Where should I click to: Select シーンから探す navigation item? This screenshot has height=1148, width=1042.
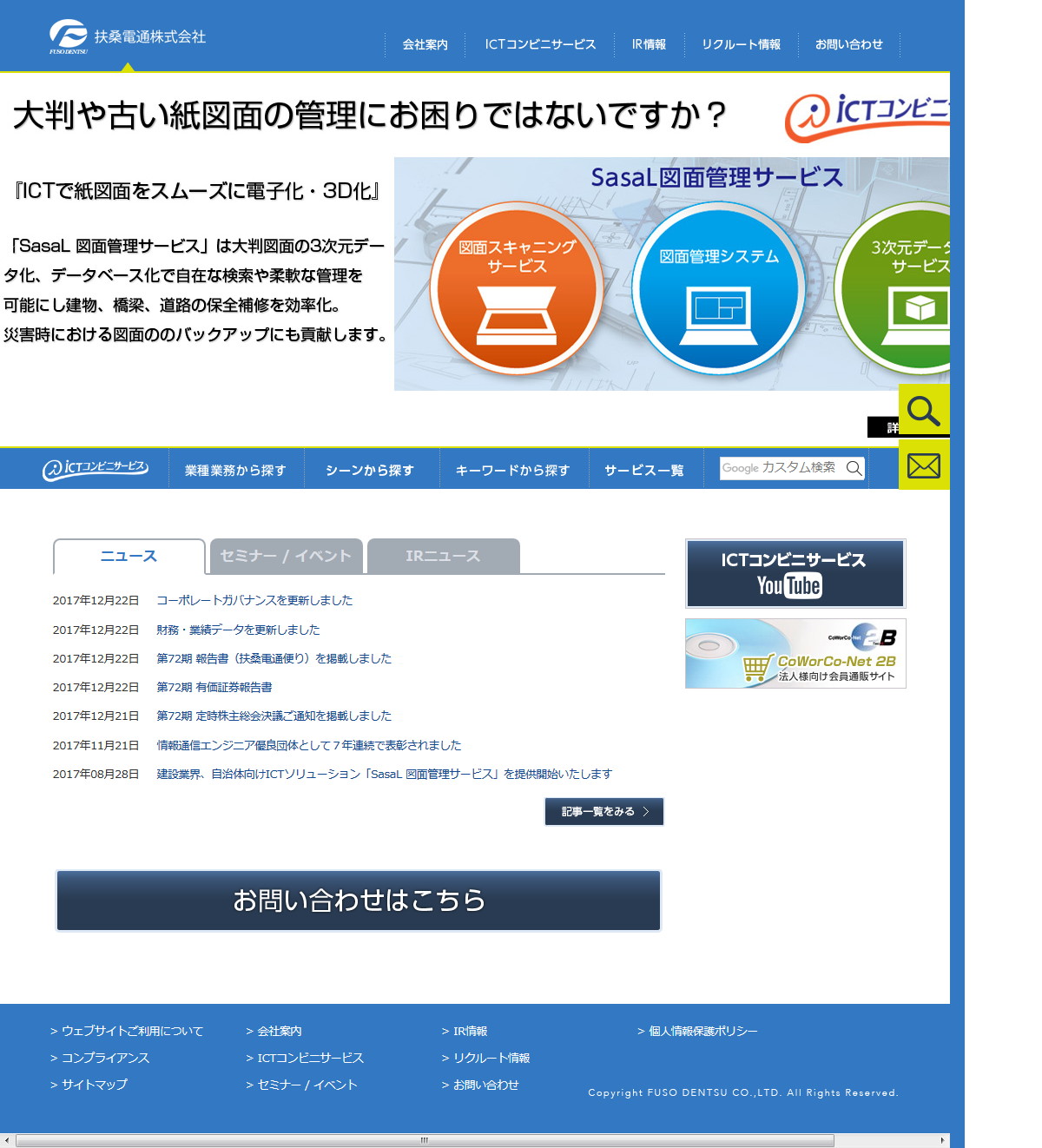pyautogui.click(x=370, y=470)
